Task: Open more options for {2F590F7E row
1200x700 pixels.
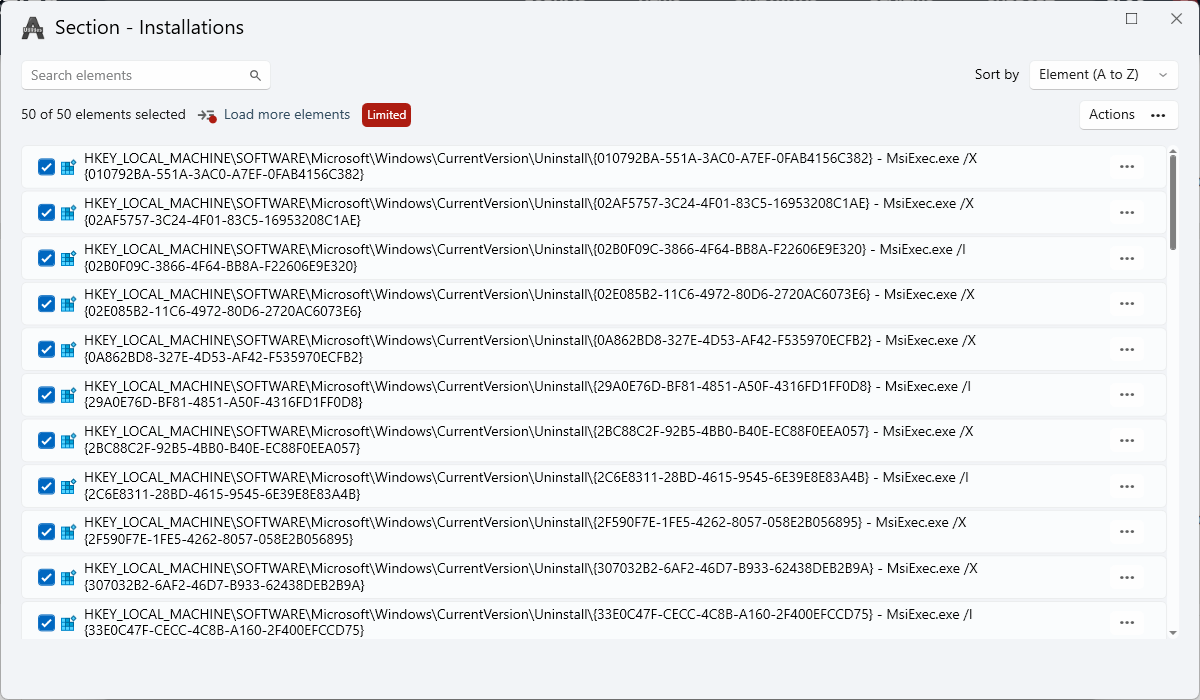Action: [x=1127, y=531]
